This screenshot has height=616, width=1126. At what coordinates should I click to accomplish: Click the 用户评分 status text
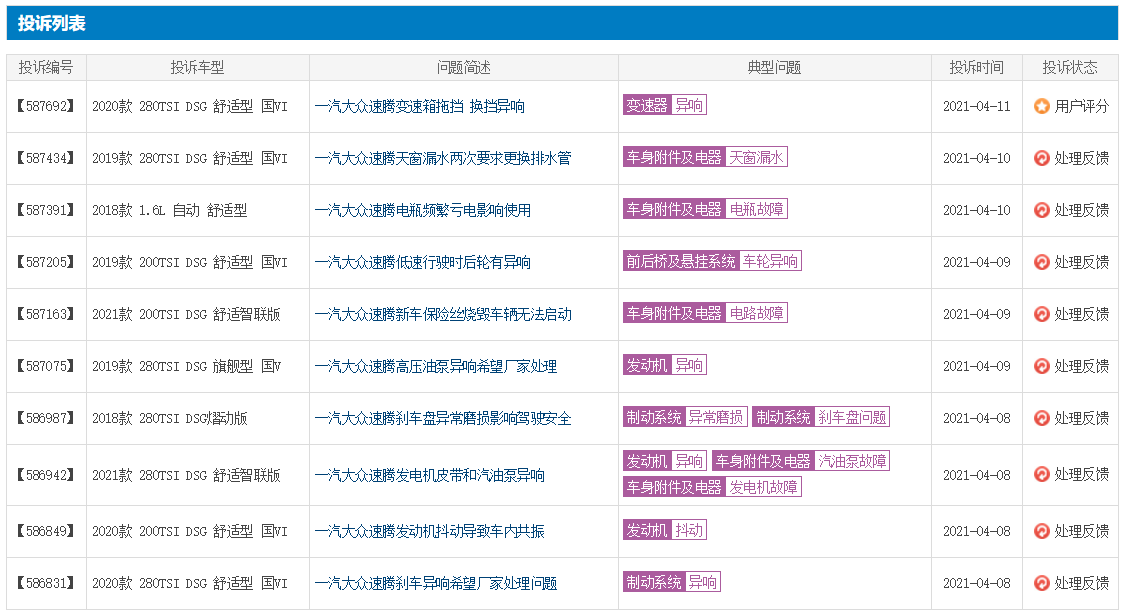click(1081, 106)
